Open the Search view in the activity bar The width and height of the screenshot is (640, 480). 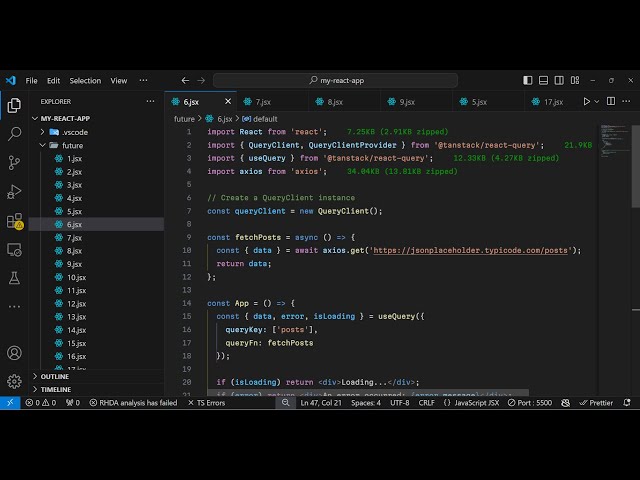pos(14,133)
